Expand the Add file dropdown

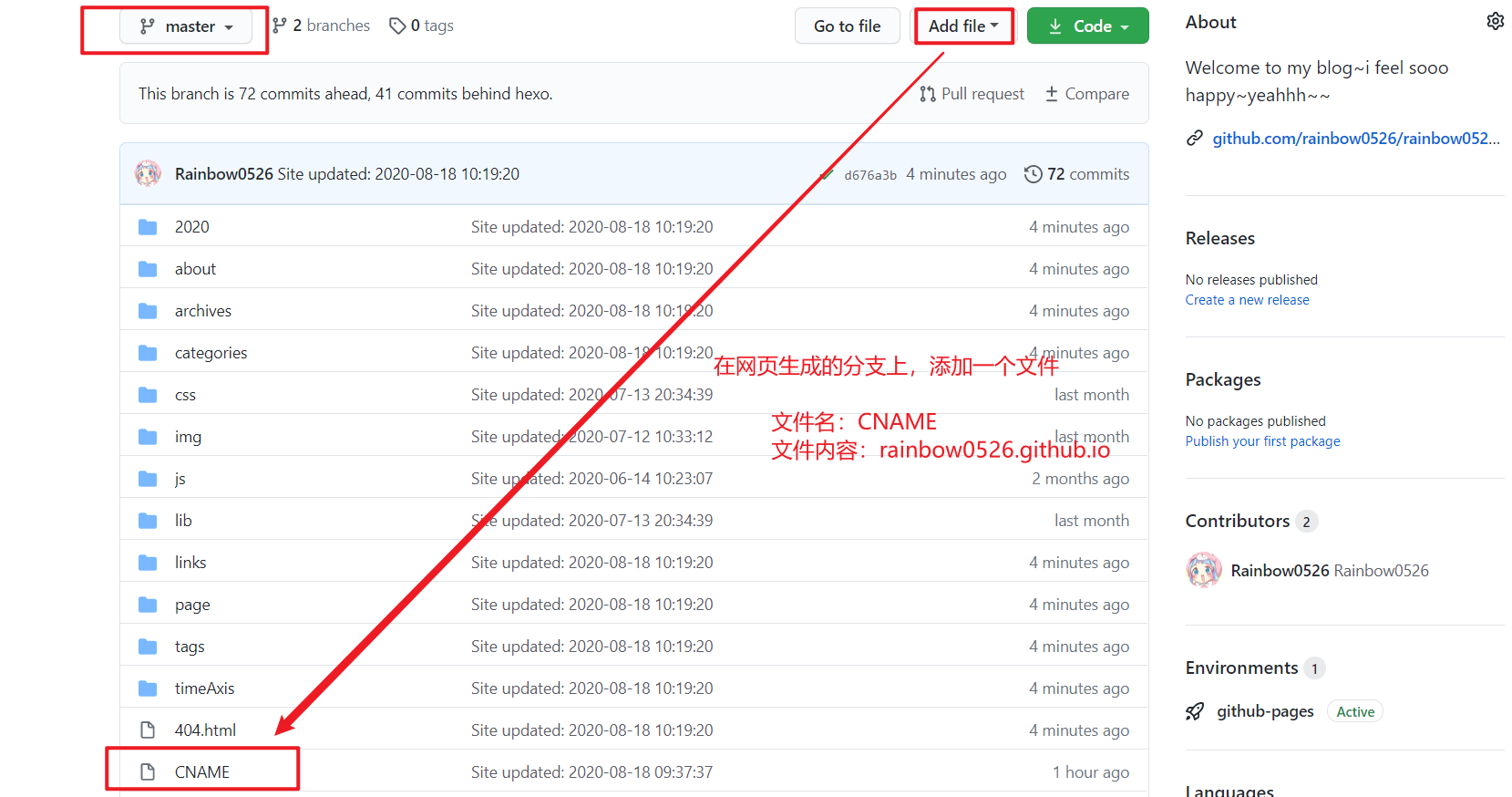963,26
